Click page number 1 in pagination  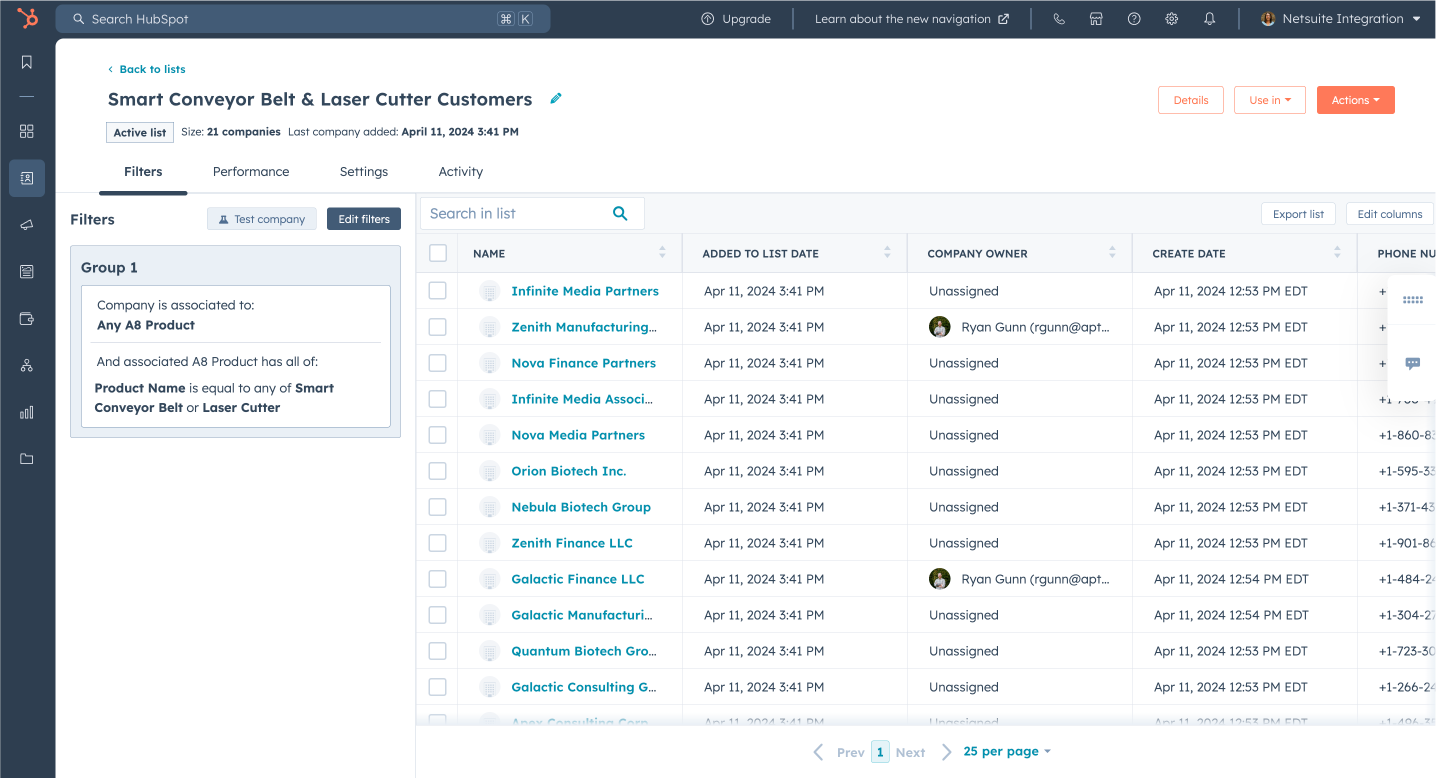880,752
